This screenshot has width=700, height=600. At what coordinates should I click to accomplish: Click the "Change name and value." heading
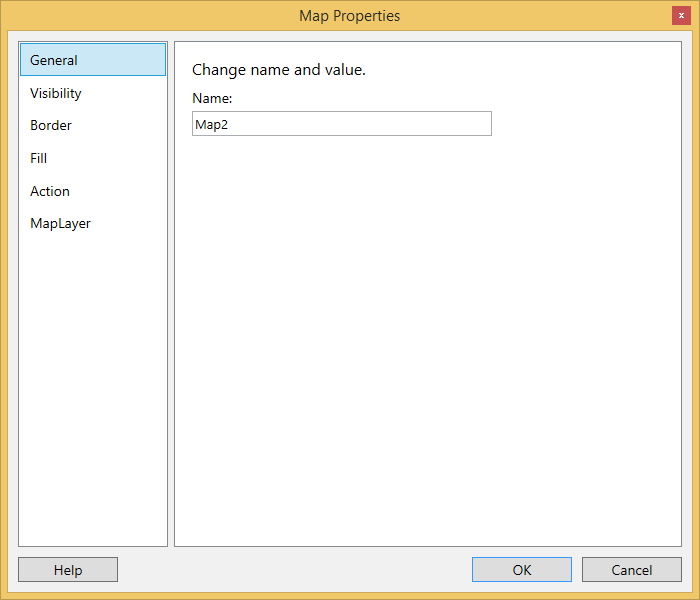(x=279, y=70)
